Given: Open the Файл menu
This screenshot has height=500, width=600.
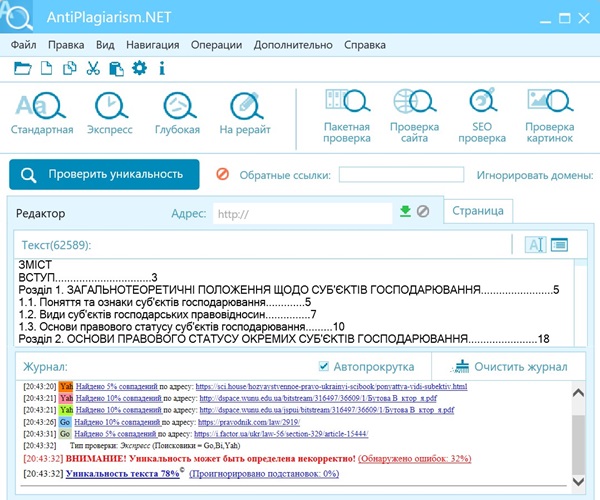Looking at the screenshot, I should pyautogui.click(x=23, y=45).
